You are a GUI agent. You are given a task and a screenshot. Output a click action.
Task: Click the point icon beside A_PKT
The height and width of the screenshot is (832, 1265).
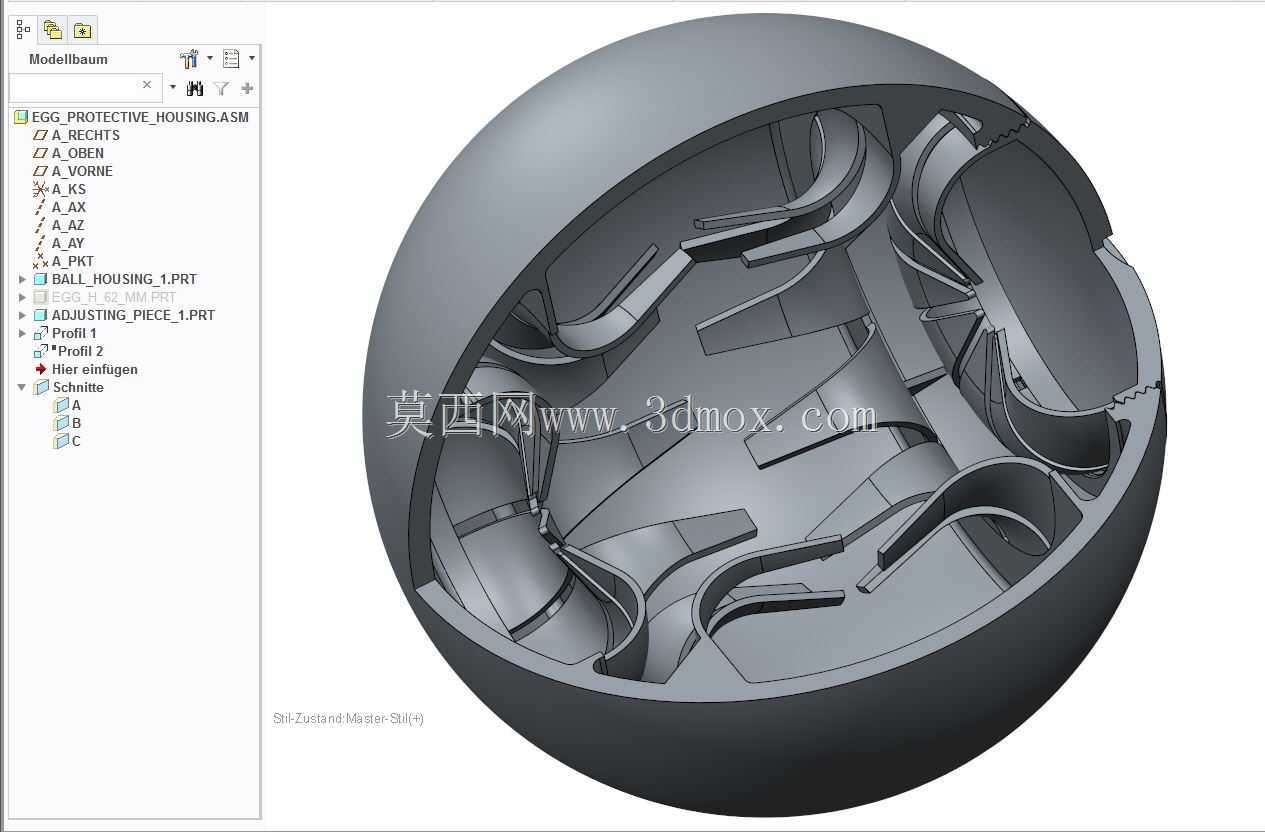pos(40,261)
